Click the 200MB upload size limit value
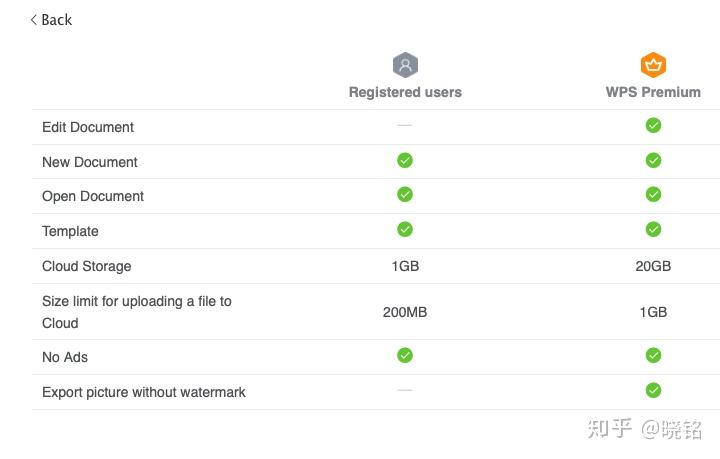The image size is (720, 459). [x=405, y=313]
